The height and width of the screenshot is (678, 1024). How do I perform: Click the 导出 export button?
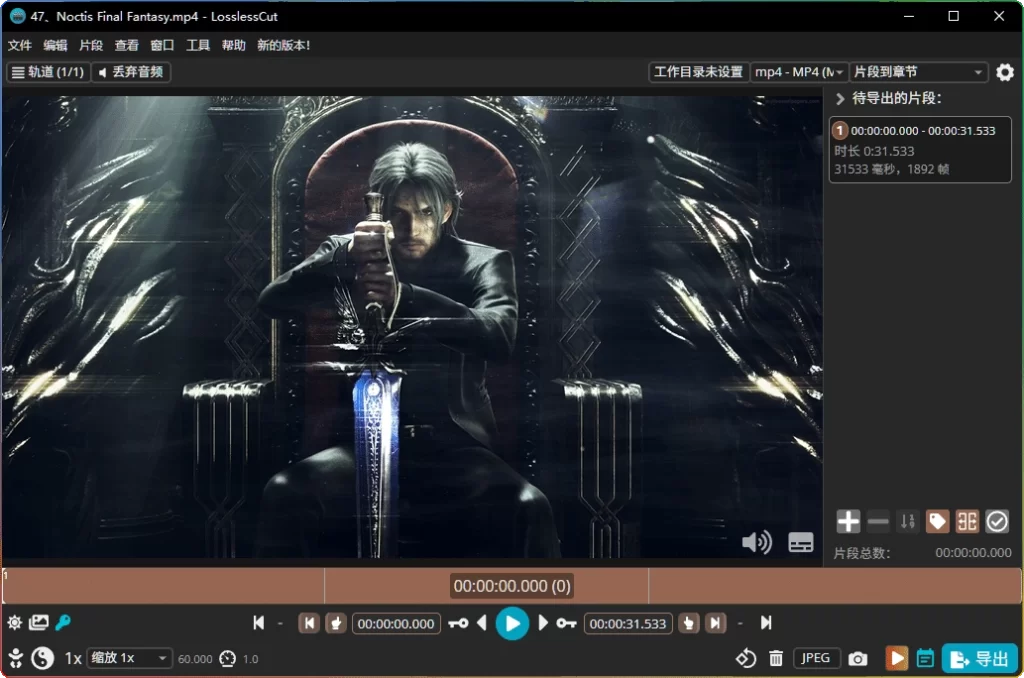[979, 658]
